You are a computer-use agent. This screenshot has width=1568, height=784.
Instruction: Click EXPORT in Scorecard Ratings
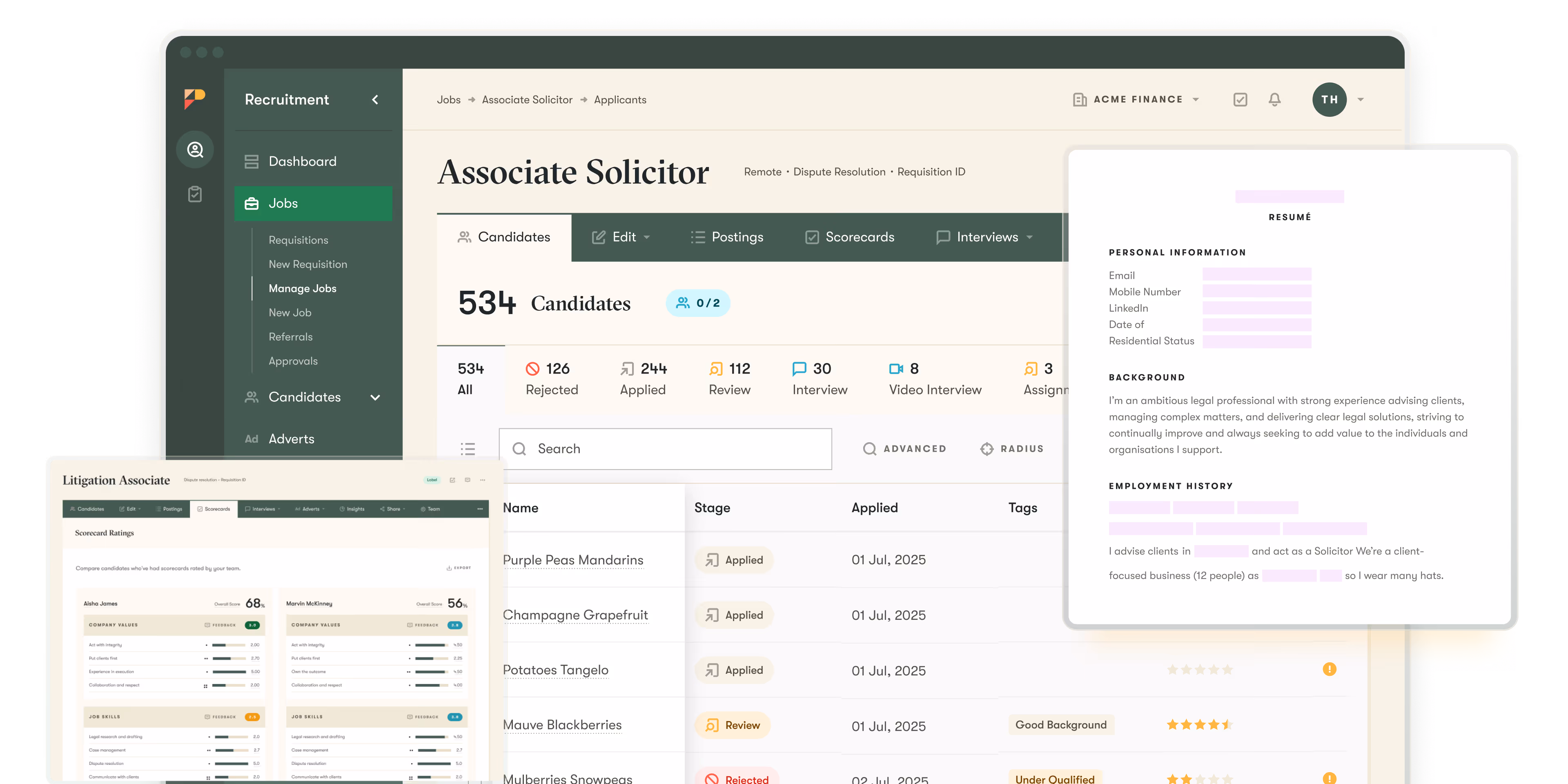pyautogui.click(x=458, y=568)
